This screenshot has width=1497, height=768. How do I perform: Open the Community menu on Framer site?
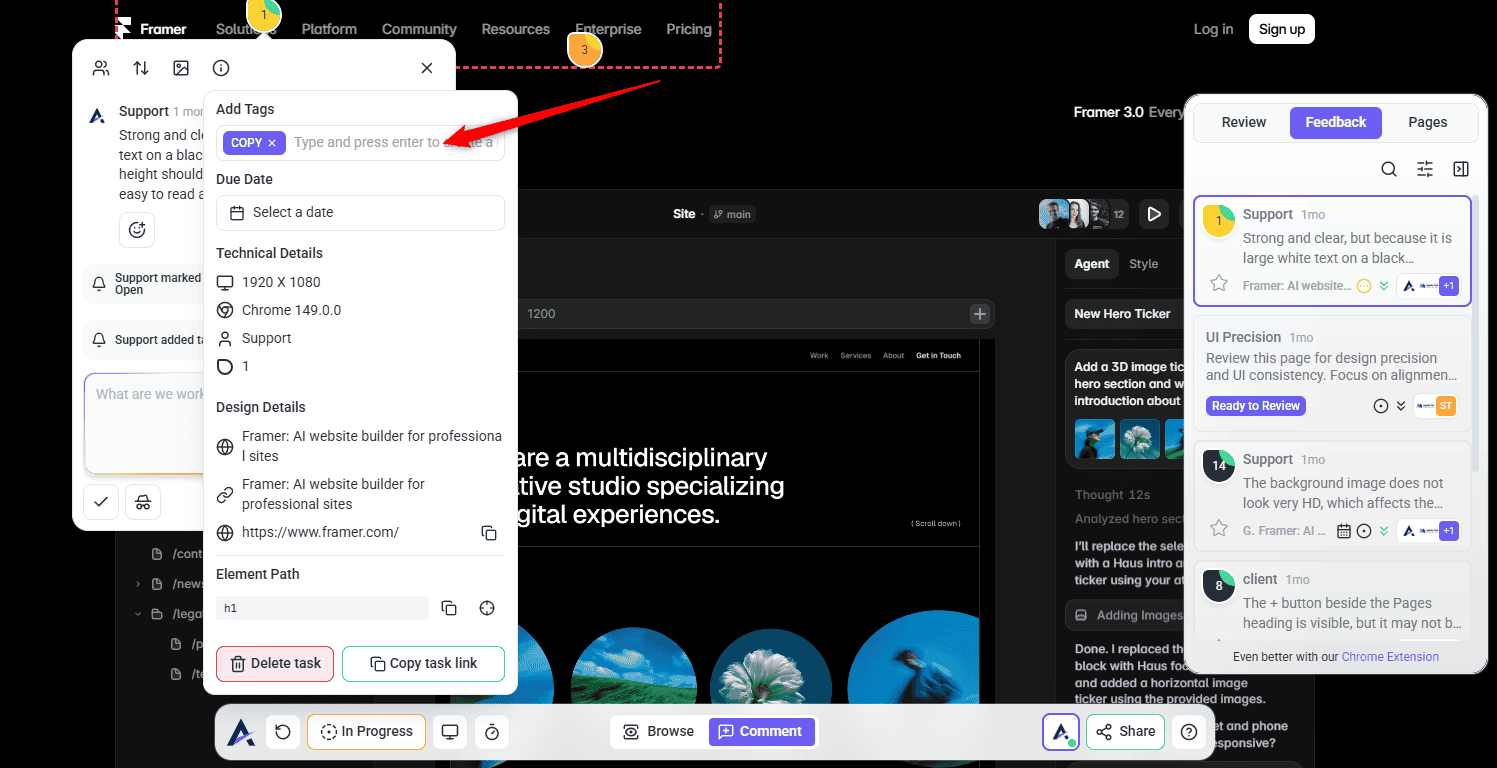419,29
